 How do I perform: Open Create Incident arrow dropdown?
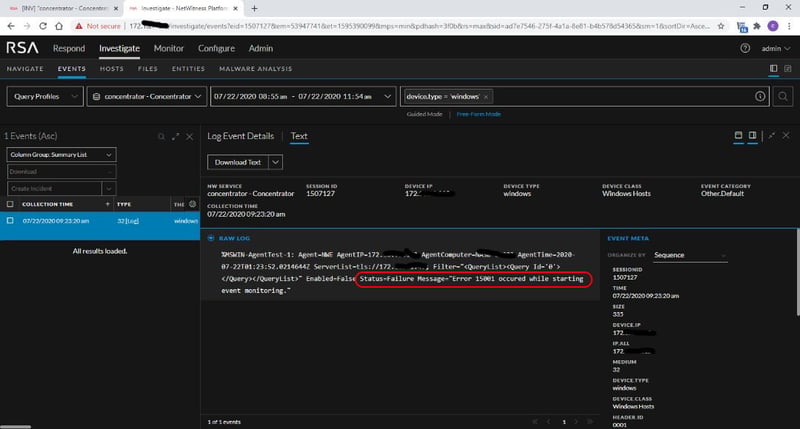pos(109,189)
